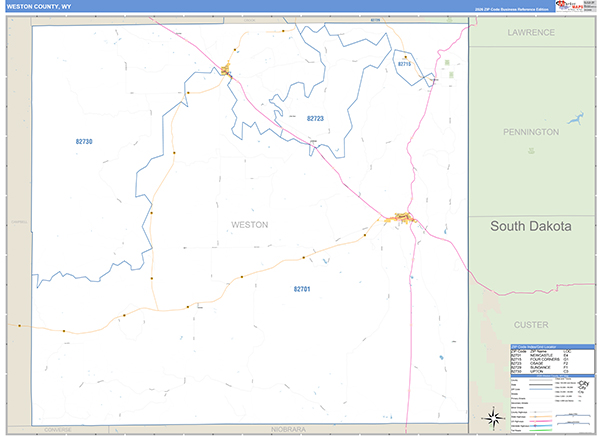Image resolution: width=600 pixels, height=436 pixels.
Task: Click the compass rose on the map
Action: pos(493,418)
